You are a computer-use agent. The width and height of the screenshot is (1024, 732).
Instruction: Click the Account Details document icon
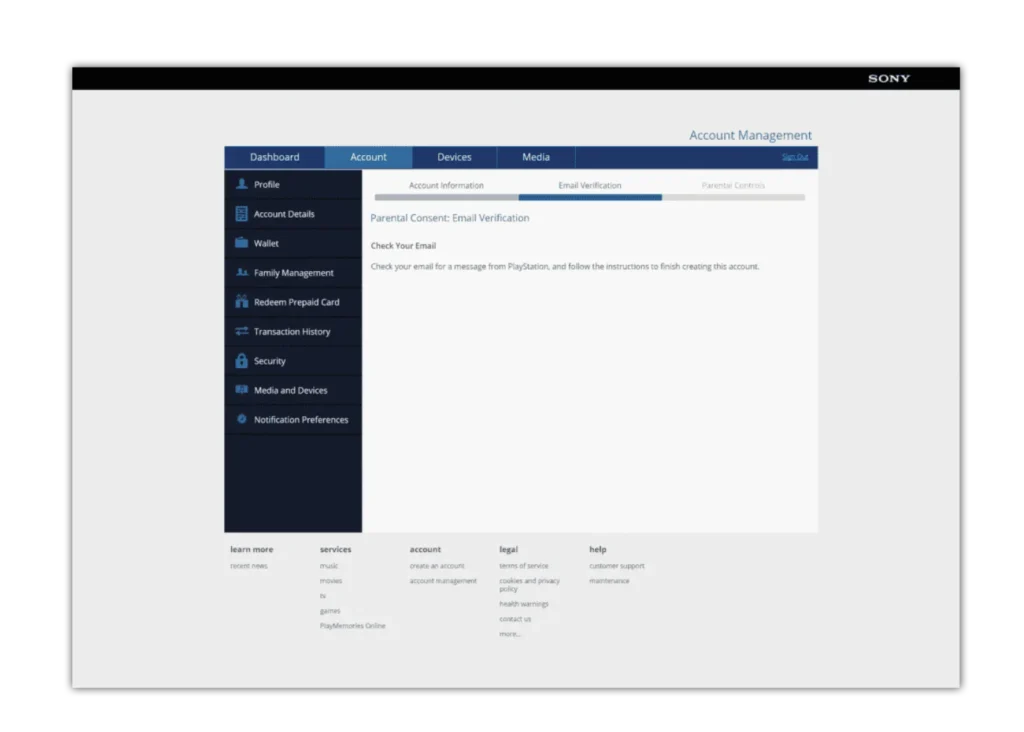242,214
